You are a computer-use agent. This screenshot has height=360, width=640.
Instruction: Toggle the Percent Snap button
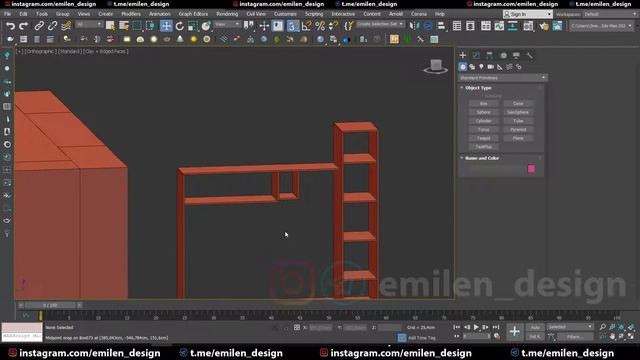[x=320, y=26]
